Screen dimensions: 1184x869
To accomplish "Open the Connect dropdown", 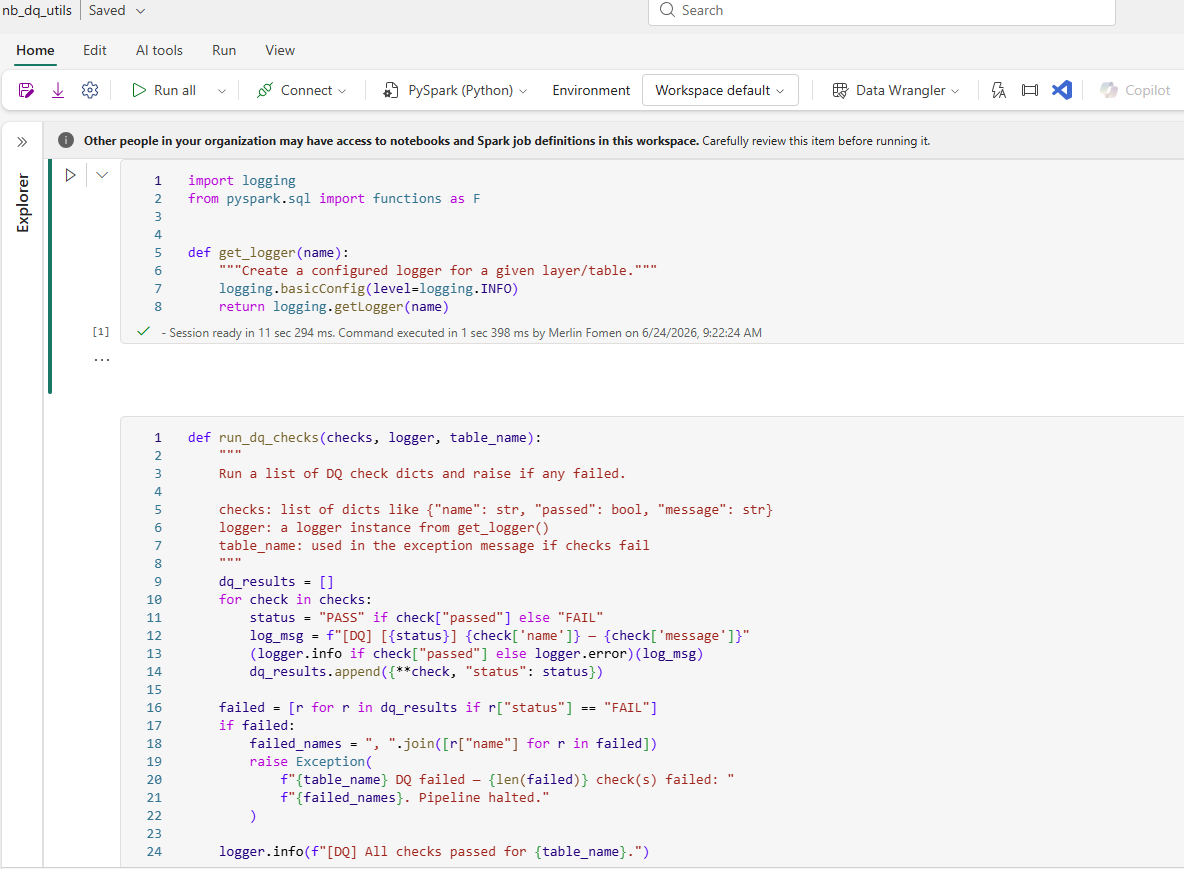I will coord(301,91).
